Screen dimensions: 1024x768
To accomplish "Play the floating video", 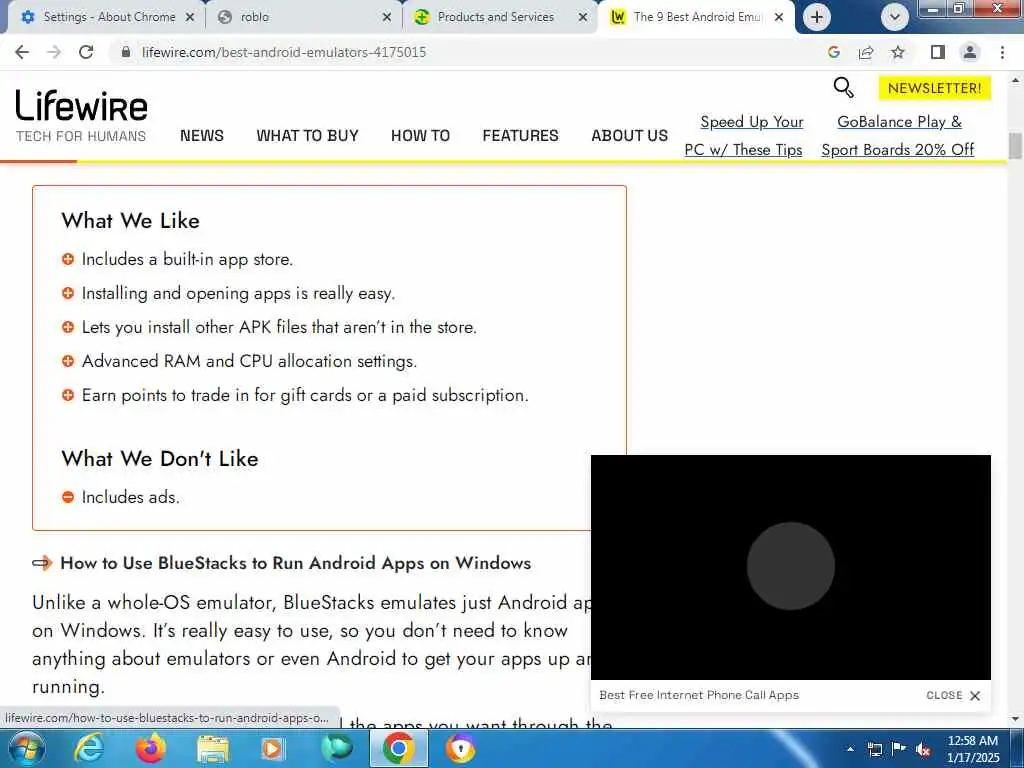I will pos(791,566).
